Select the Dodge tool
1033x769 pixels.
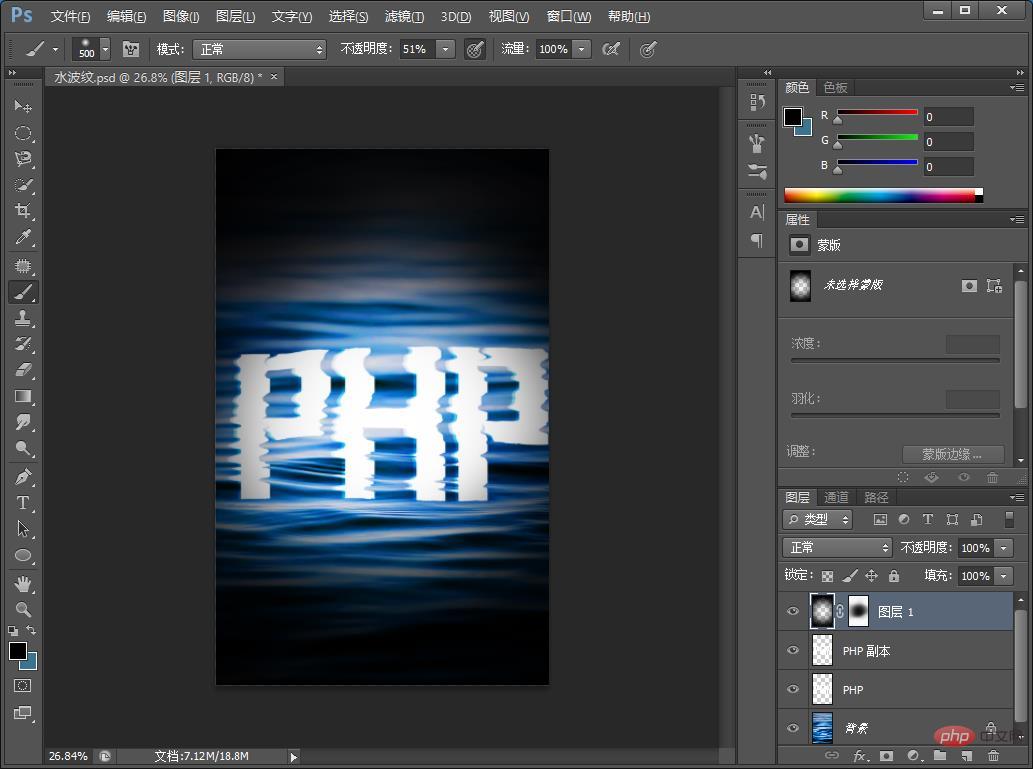[x=23, y=449]
